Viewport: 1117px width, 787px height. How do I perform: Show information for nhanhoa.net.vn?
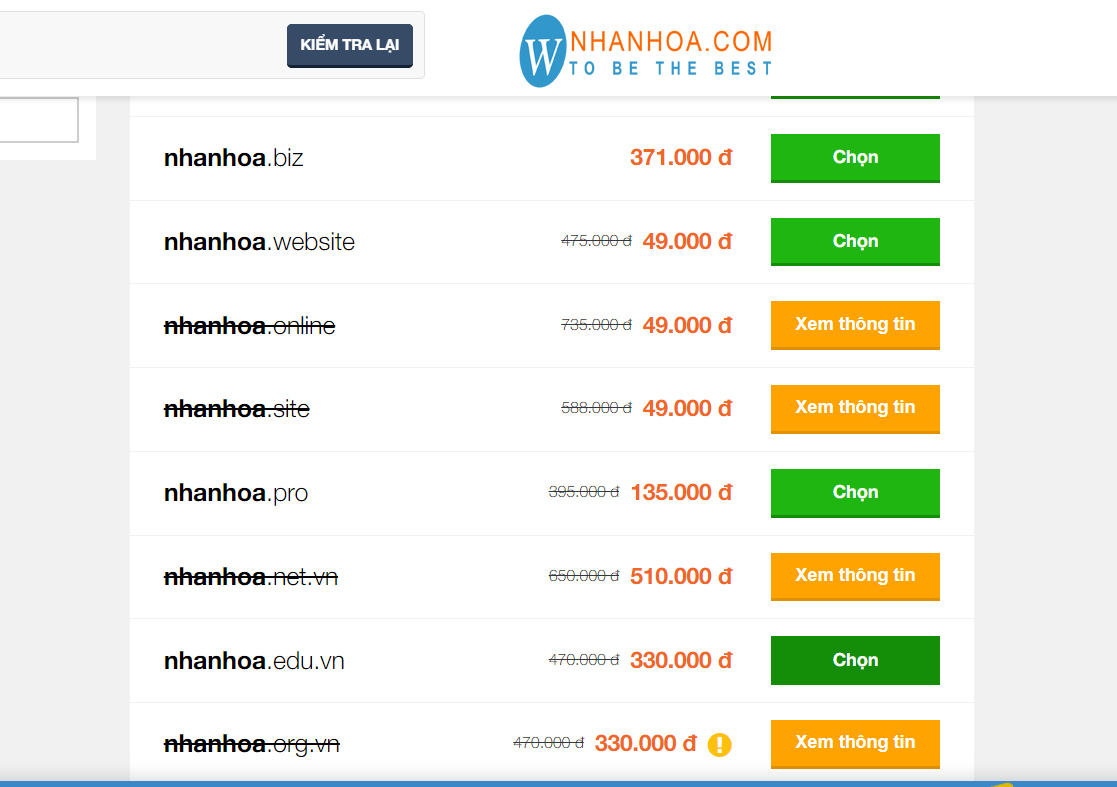[855, 576]
